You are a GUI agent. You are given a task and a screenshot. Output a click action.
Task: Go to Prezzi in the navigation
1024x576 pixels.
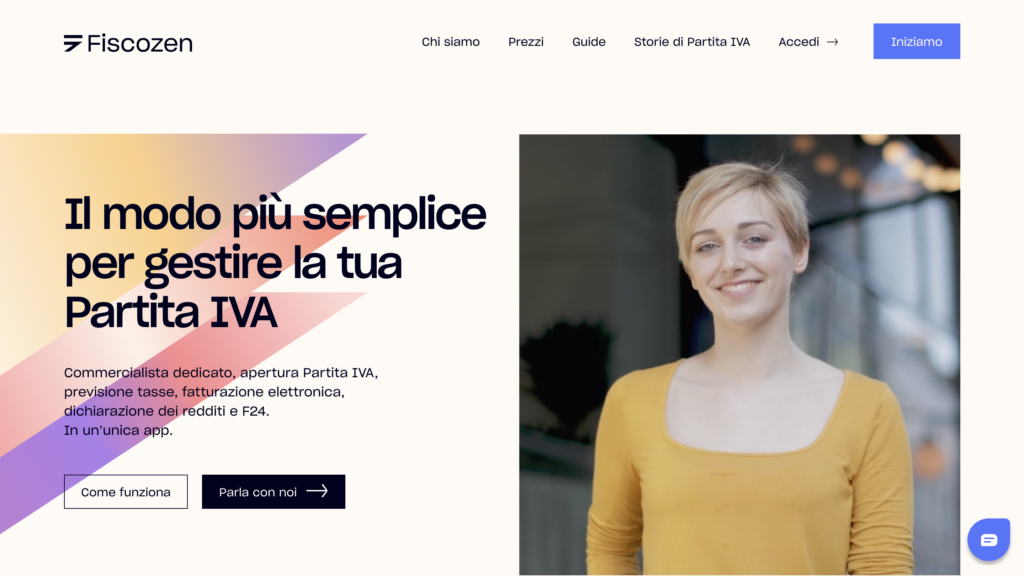[x=526, y=42]
